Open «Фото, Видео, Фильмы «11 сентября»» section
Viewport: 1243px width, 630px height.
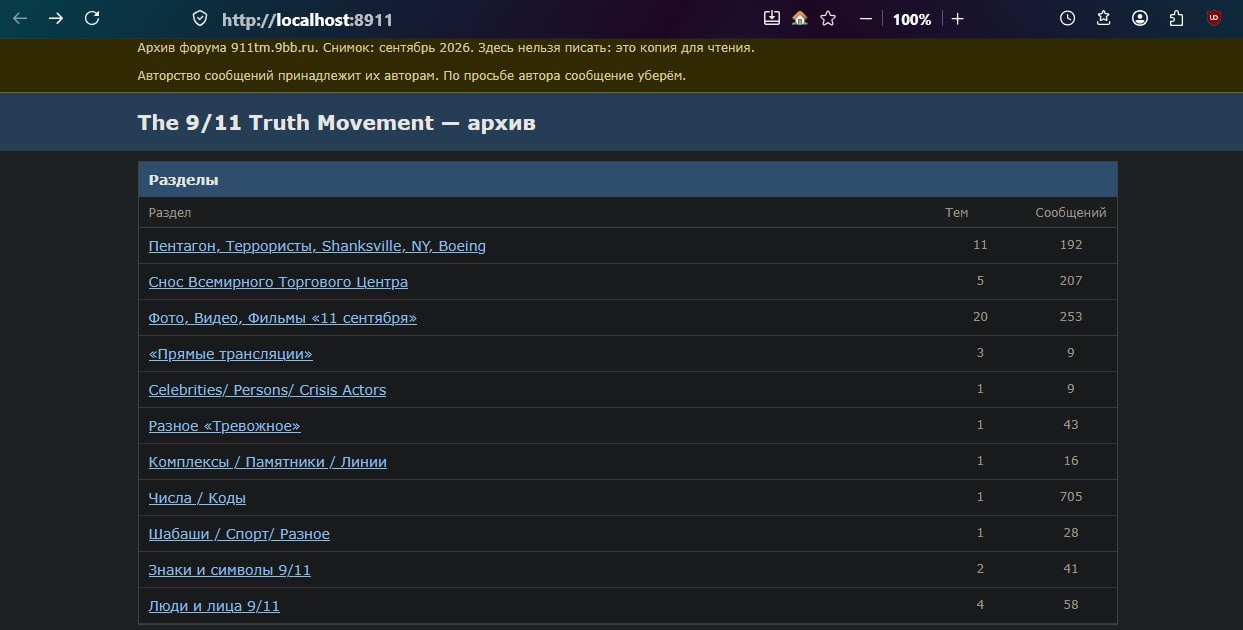282,318
